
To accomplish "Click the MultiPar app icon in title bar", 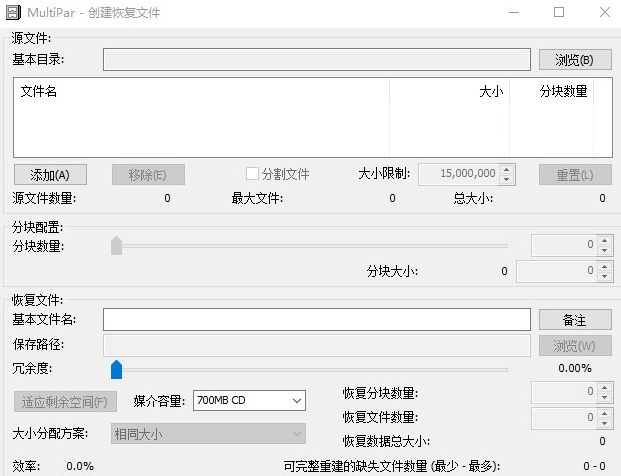I will tap(13, 12).
